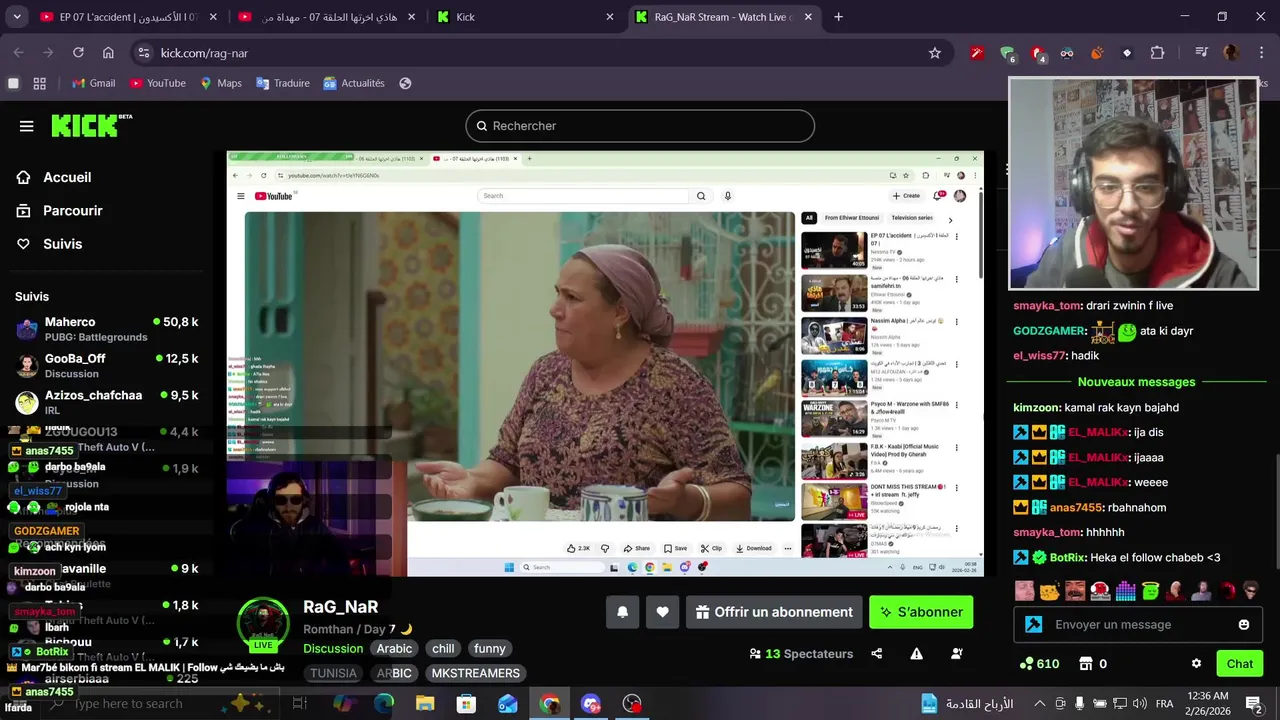Enable notifications with the bell button
The height and width of the screenshot is (720, 1280).
tap(622, 612)
